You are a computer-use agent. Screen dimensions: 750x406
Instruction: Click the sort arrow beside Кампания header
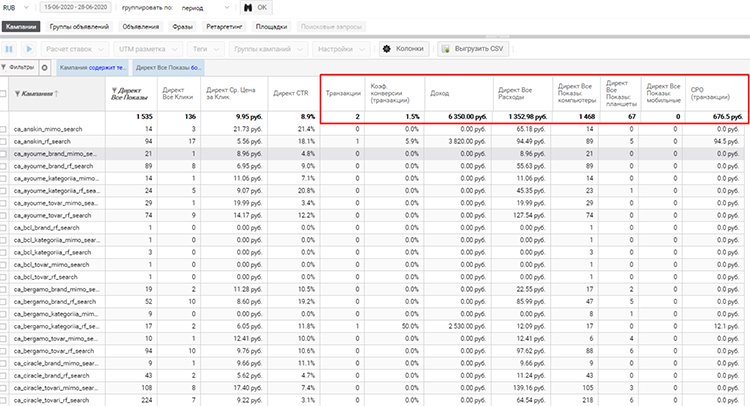pyautogui.click(x=57, y=94)
